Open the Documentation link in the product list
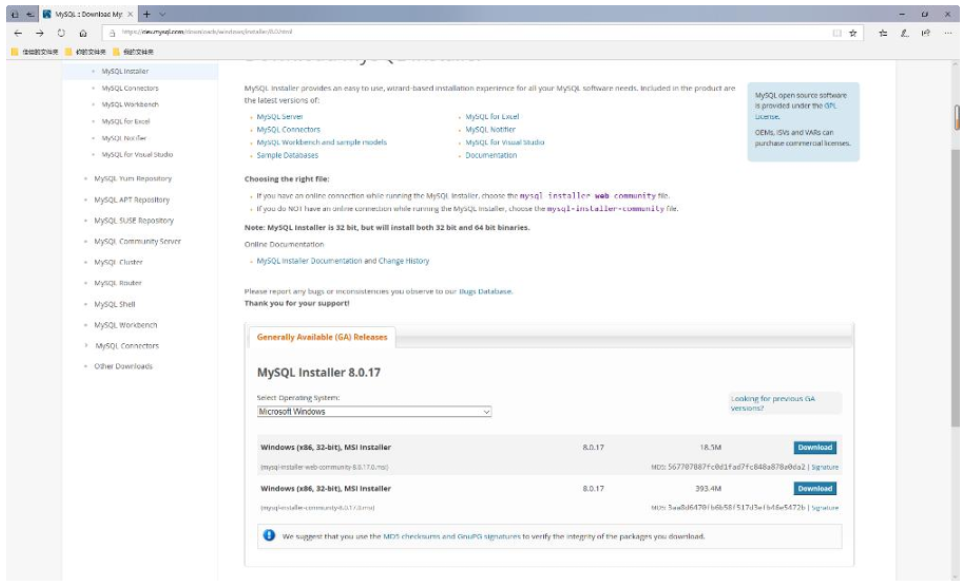 pyautogui.click(x=491, y=155)
